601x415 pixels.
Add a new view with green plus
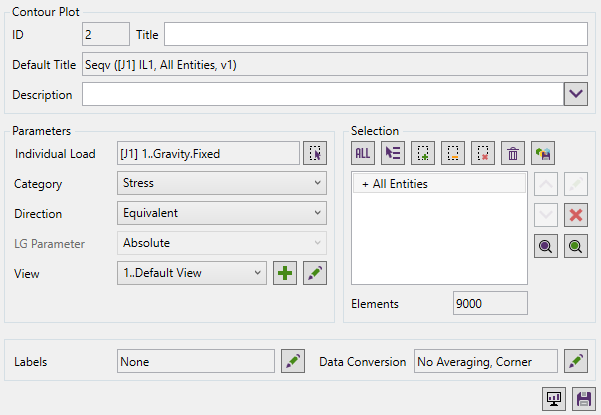(285, 273)
